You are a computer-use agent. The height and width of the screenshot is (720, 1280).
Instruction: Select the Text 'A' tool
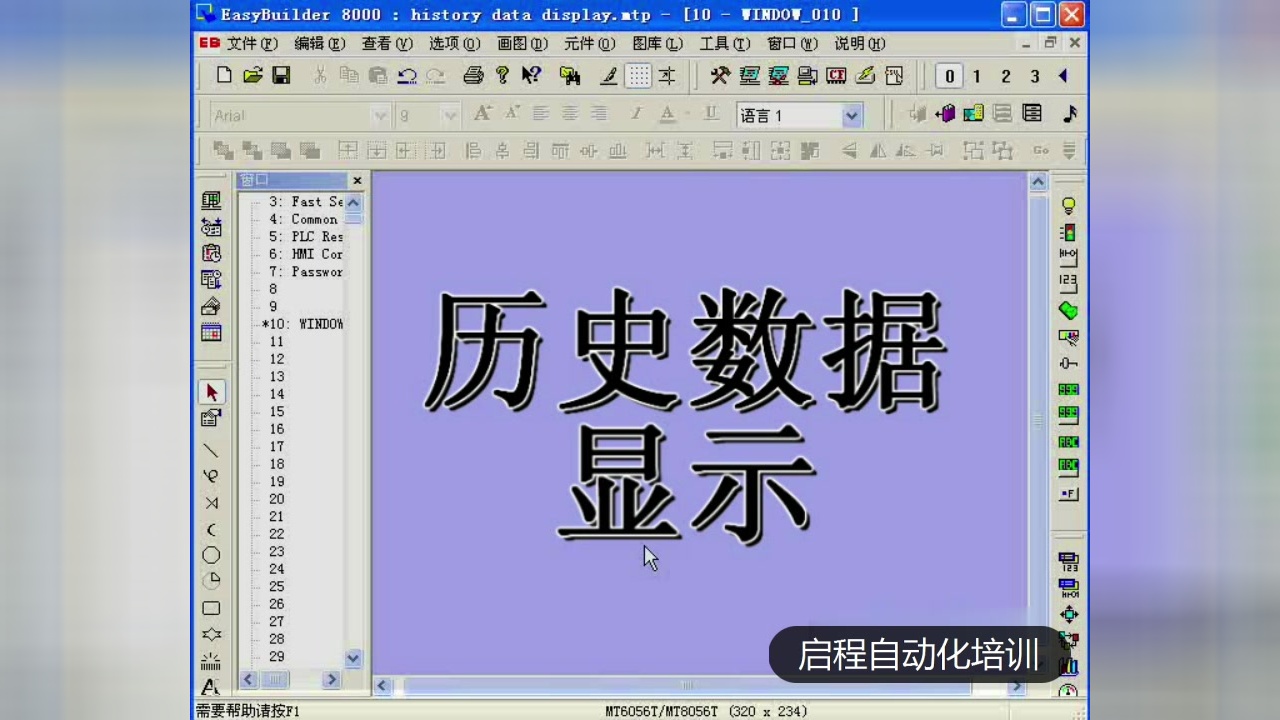(211, 687)
